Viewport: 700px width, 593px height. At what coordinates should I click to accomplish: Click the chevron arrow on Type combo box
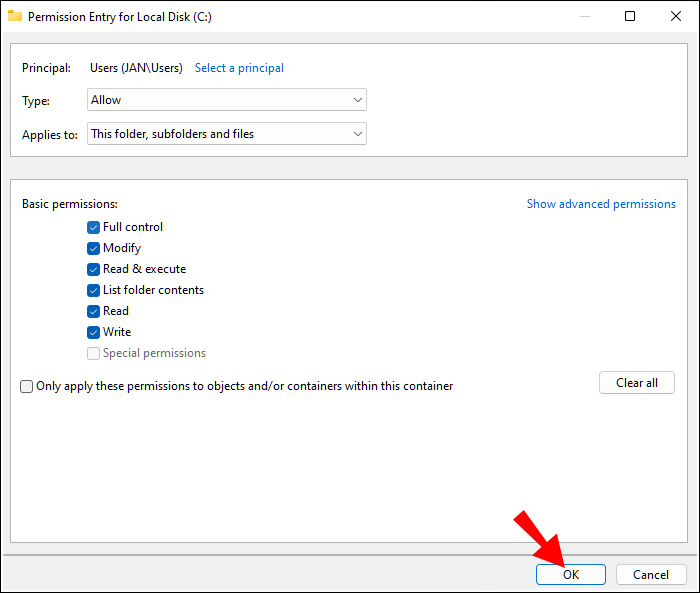point(358,100)
